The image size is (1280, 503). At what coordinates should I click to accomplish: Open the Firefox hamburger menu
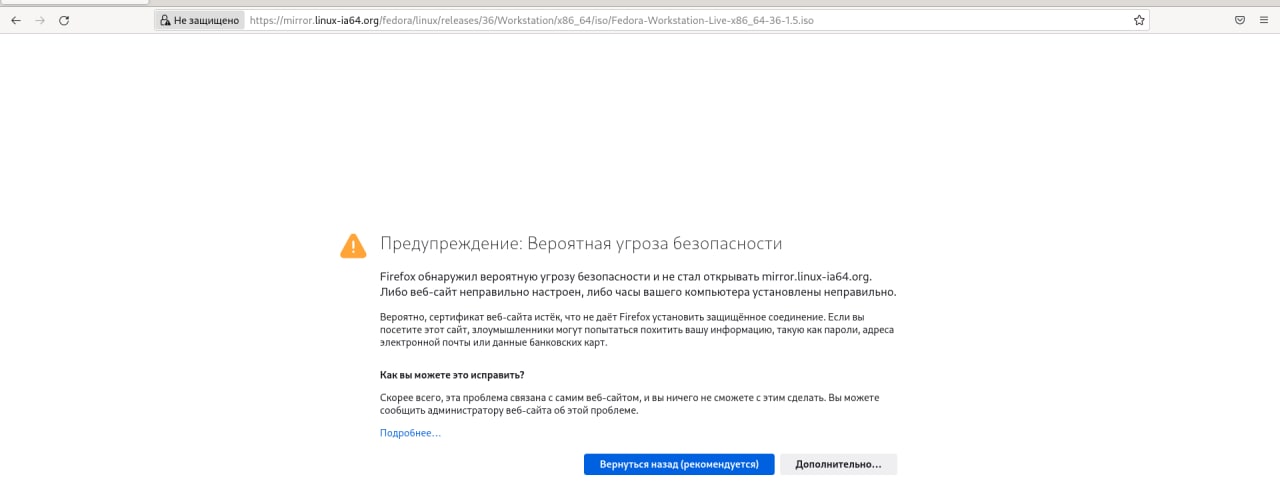tap(1264, 20)
